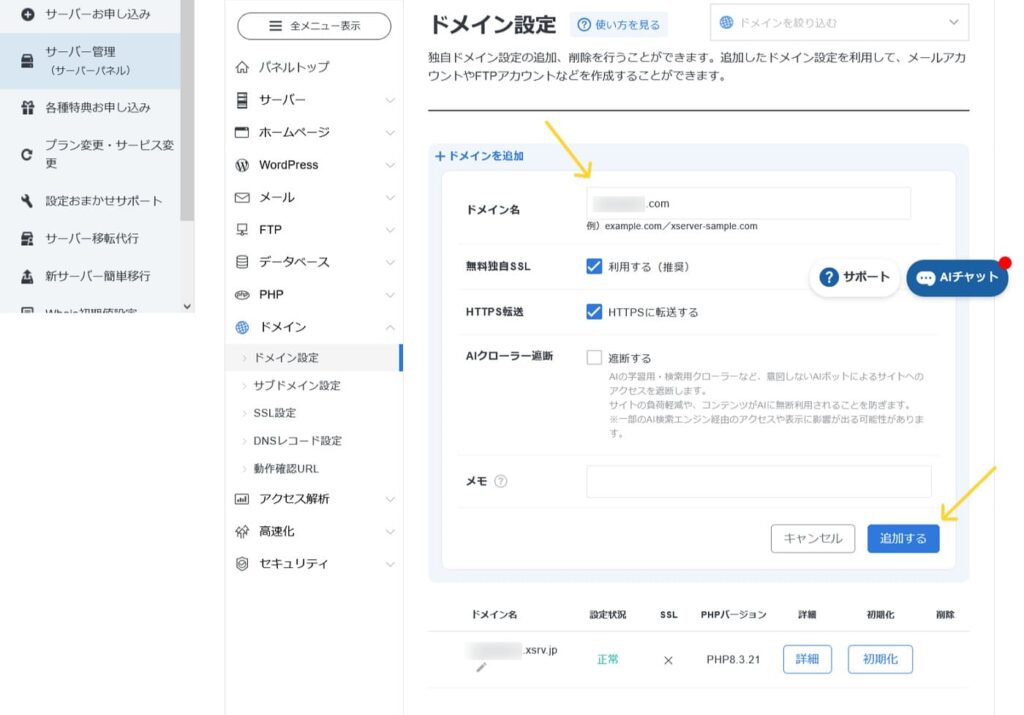Expand the アクセス解析 menu chevron
Image resolution: width=1024 pixels, height=715 pixels.
390,500
